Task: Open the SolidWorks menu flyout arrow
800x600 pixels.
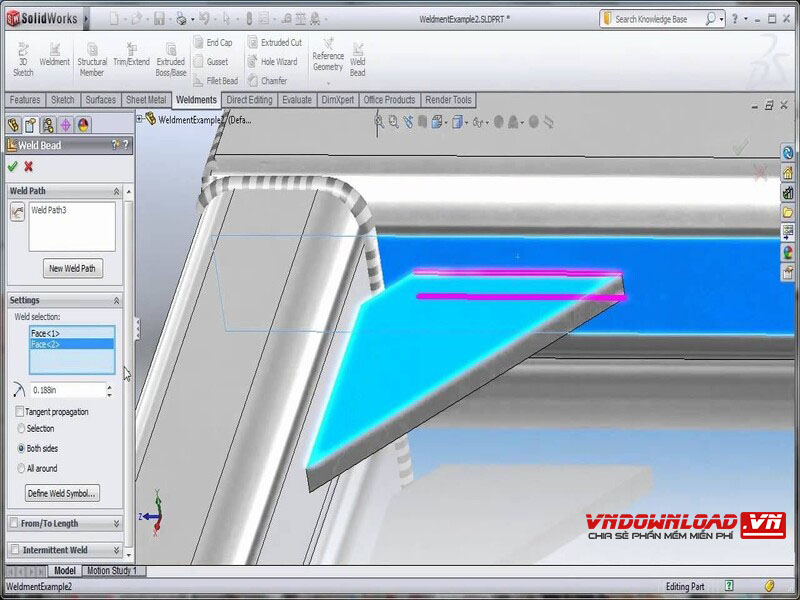Action: click(86, 19)
